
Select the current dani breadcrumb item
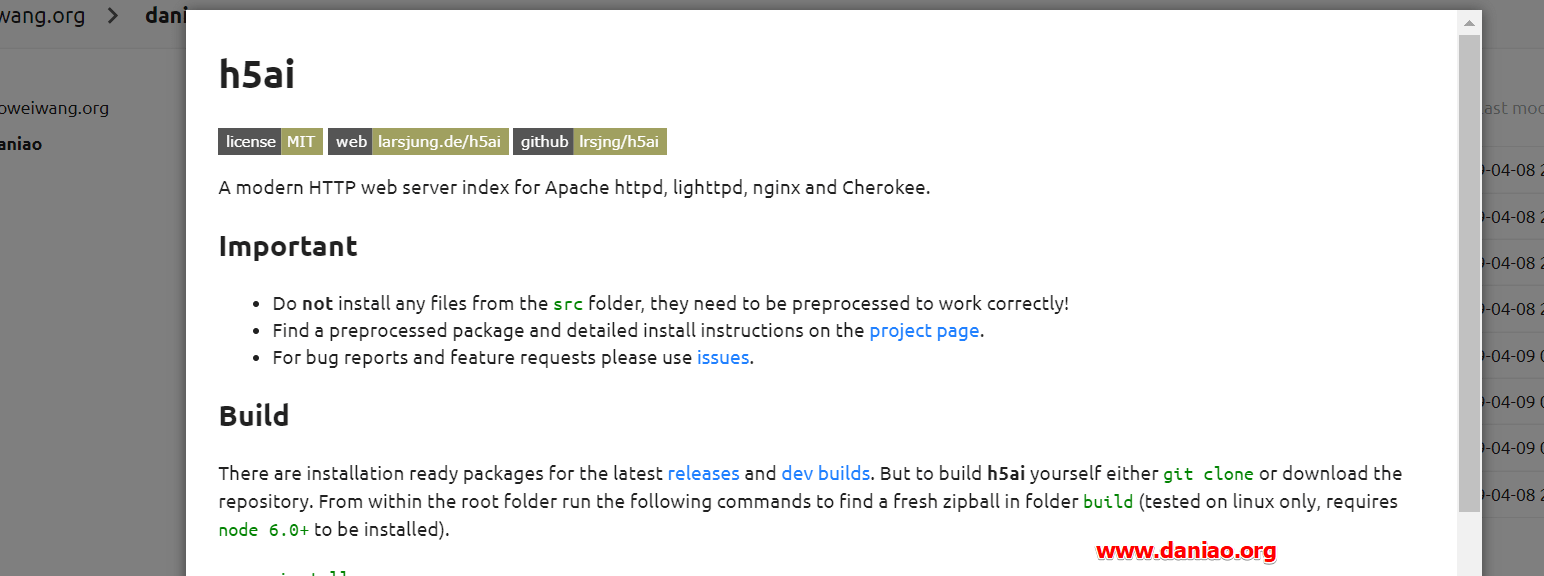[x=165, y=16]
